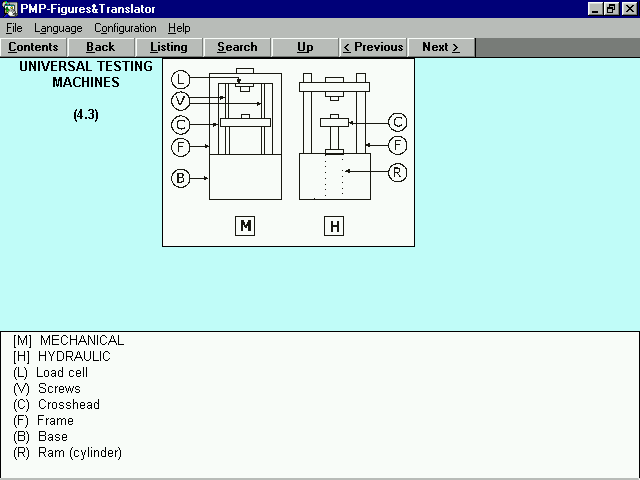Image resolution: width=640 pixels, height=480 pixels.
Task: Open the Help menu
Action: tap(179, 28)
